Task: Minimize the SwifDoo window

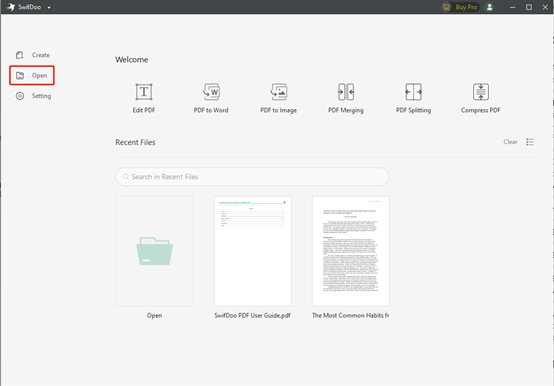Action: point(512,7)
